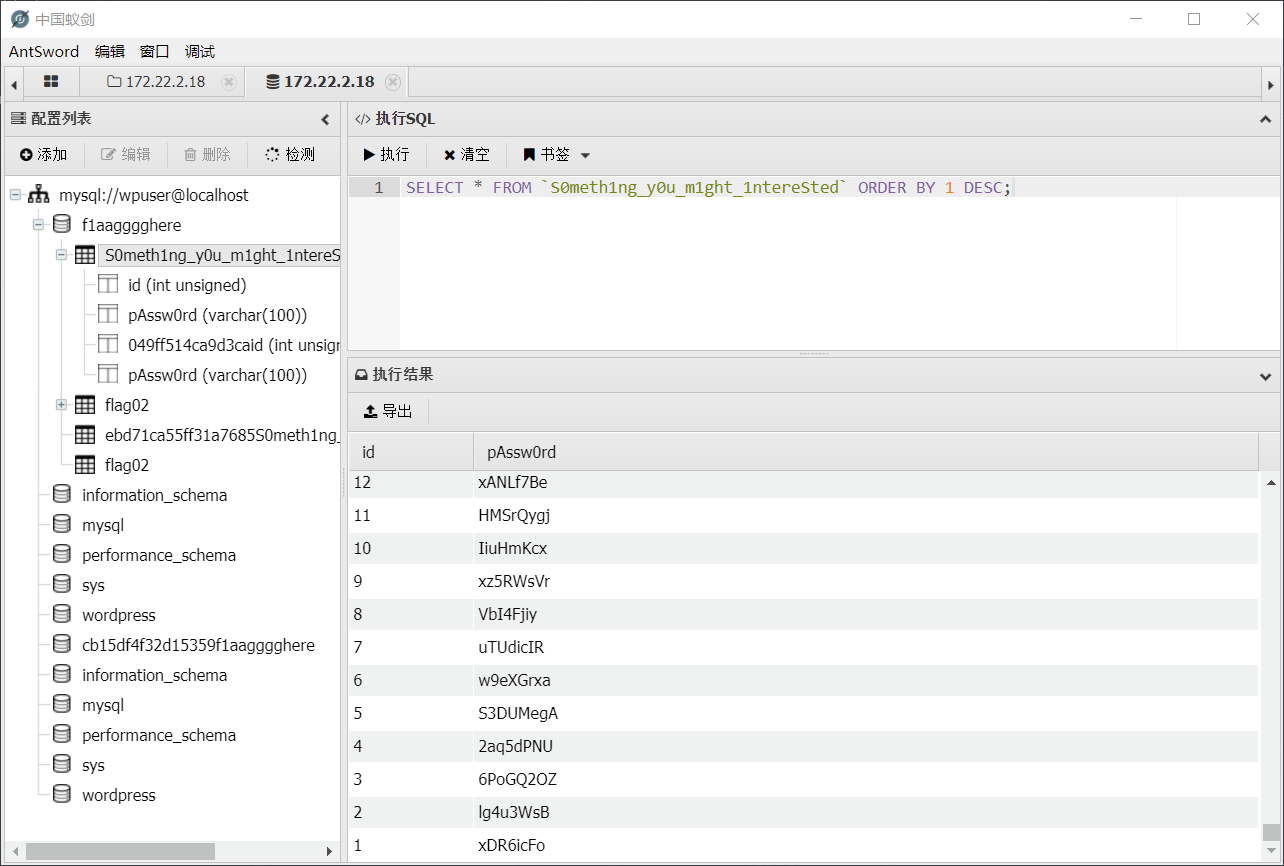
Task: Collapse the mysql://wpuser@localhost tree node
Action: pyautogui.click(x=15, y=195)
